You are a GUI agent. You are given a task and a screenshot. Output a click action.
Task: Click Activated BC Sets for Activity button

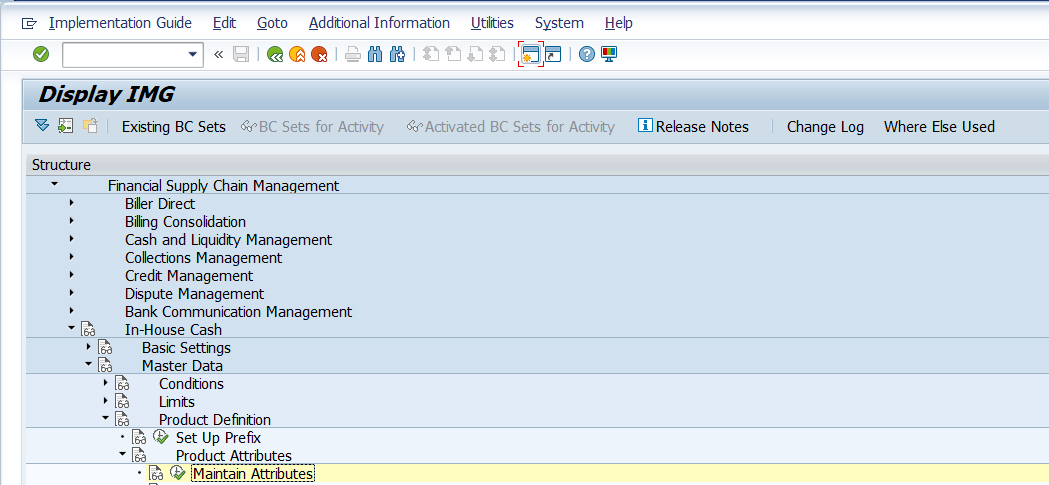pos(511,127)
